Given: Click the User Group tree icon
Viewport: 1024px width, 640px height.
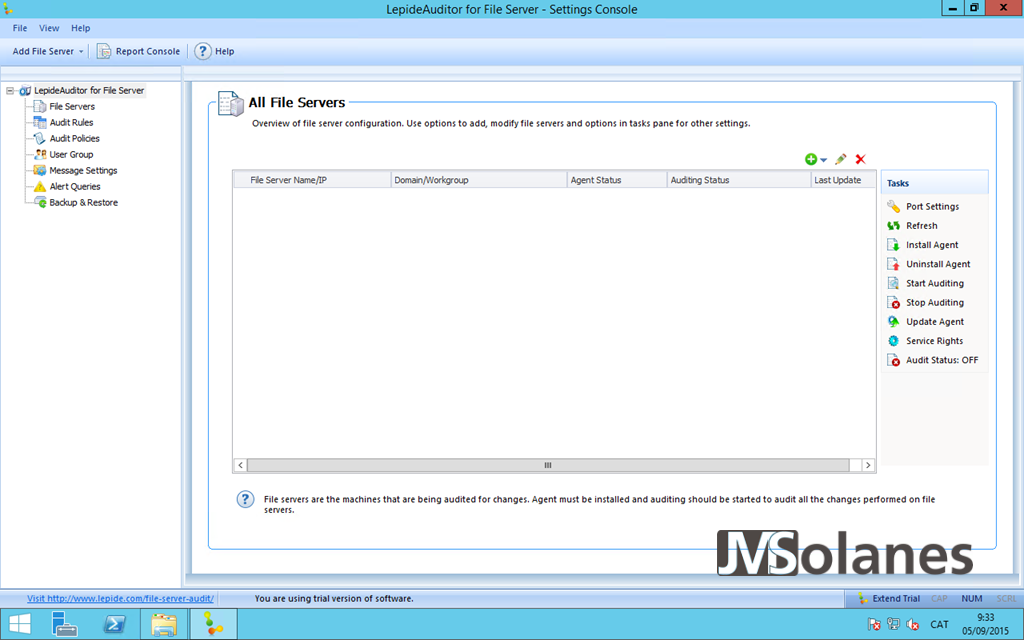Looking at the screenshot, I should (40, 154).
